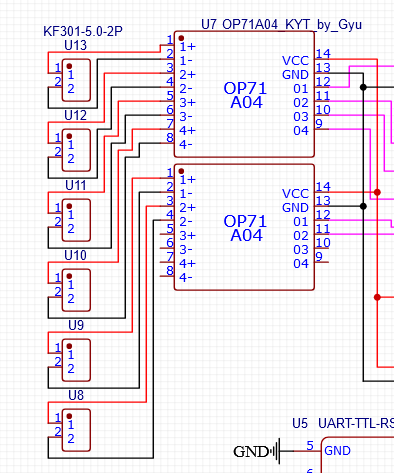Click the red junction dot on lower chip VCC wire
394x473 pixels.
(x=377, y=192)
